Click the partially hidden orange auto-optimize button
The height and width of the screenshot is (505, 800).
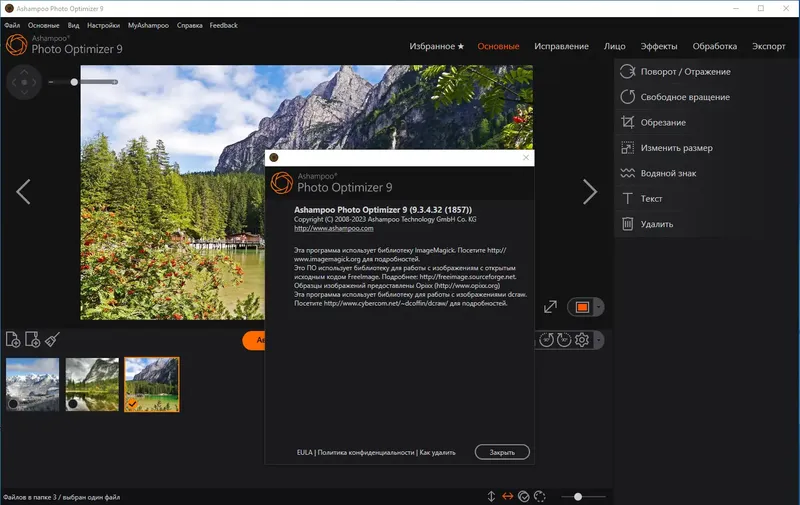click(254, 340)
